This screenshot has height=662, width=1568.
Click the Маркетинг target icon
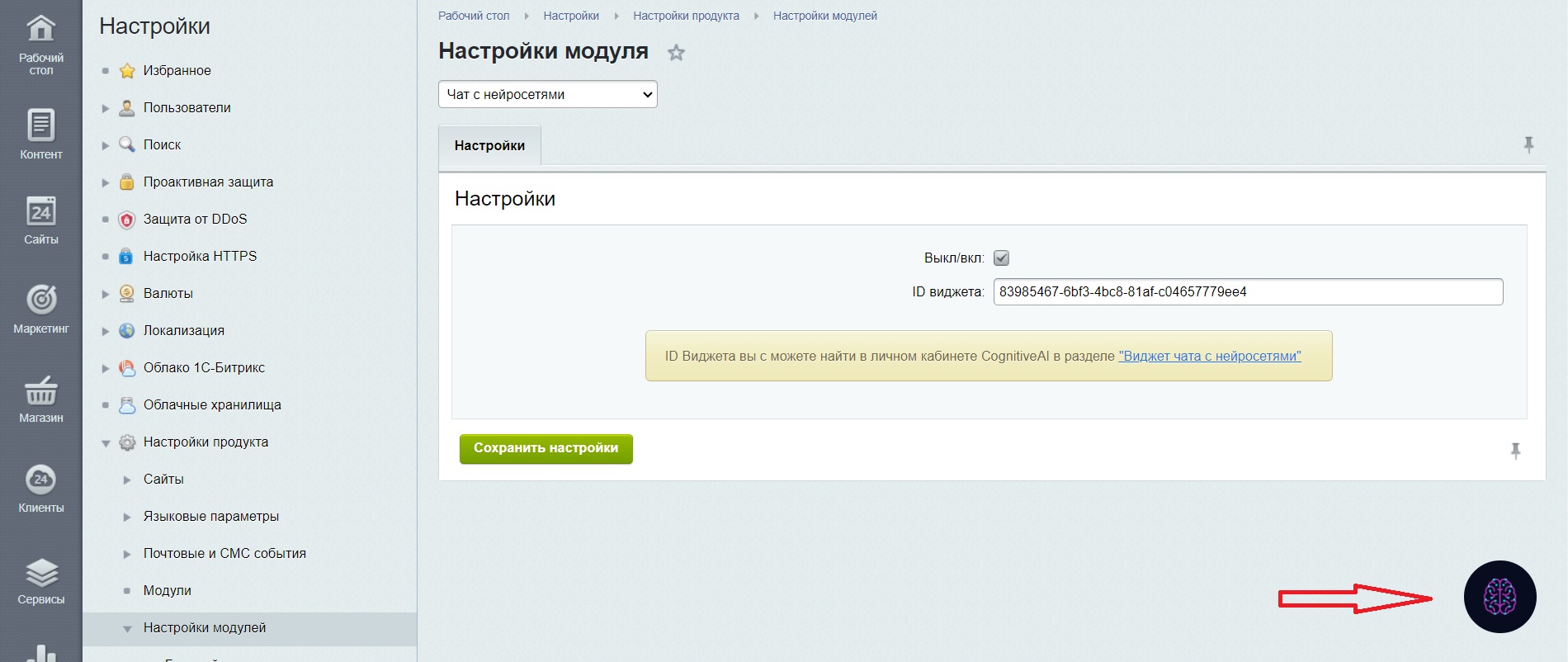pos(40,299)
